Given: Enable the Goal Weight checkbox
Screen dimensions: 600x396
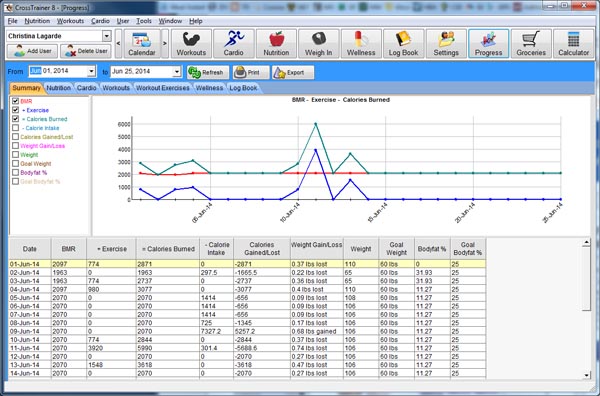Looking at the screenshot, I should pyautogui.click(x=16, y=163).
